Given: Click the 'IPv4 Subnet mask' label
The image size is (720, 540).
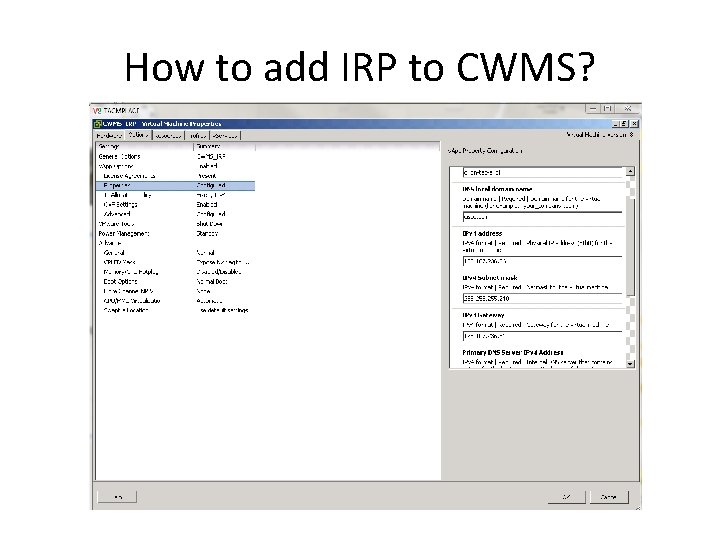Looking at the screenshot, I should [x=490, y=278].
